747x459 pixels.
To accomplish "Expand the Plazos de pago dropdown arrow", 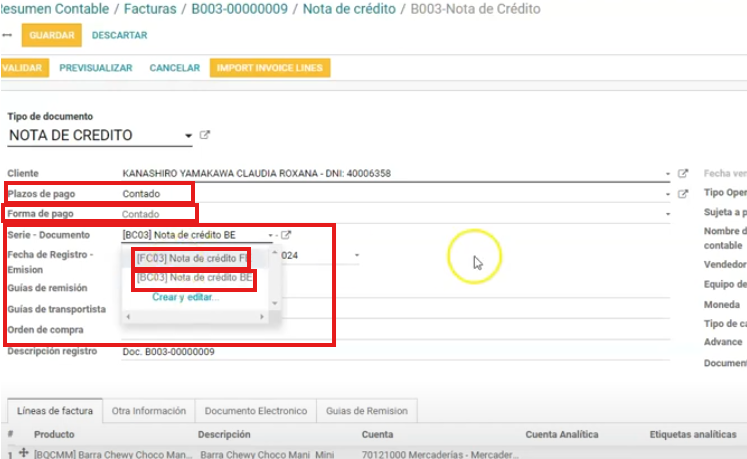I will [x=667, y=194].
